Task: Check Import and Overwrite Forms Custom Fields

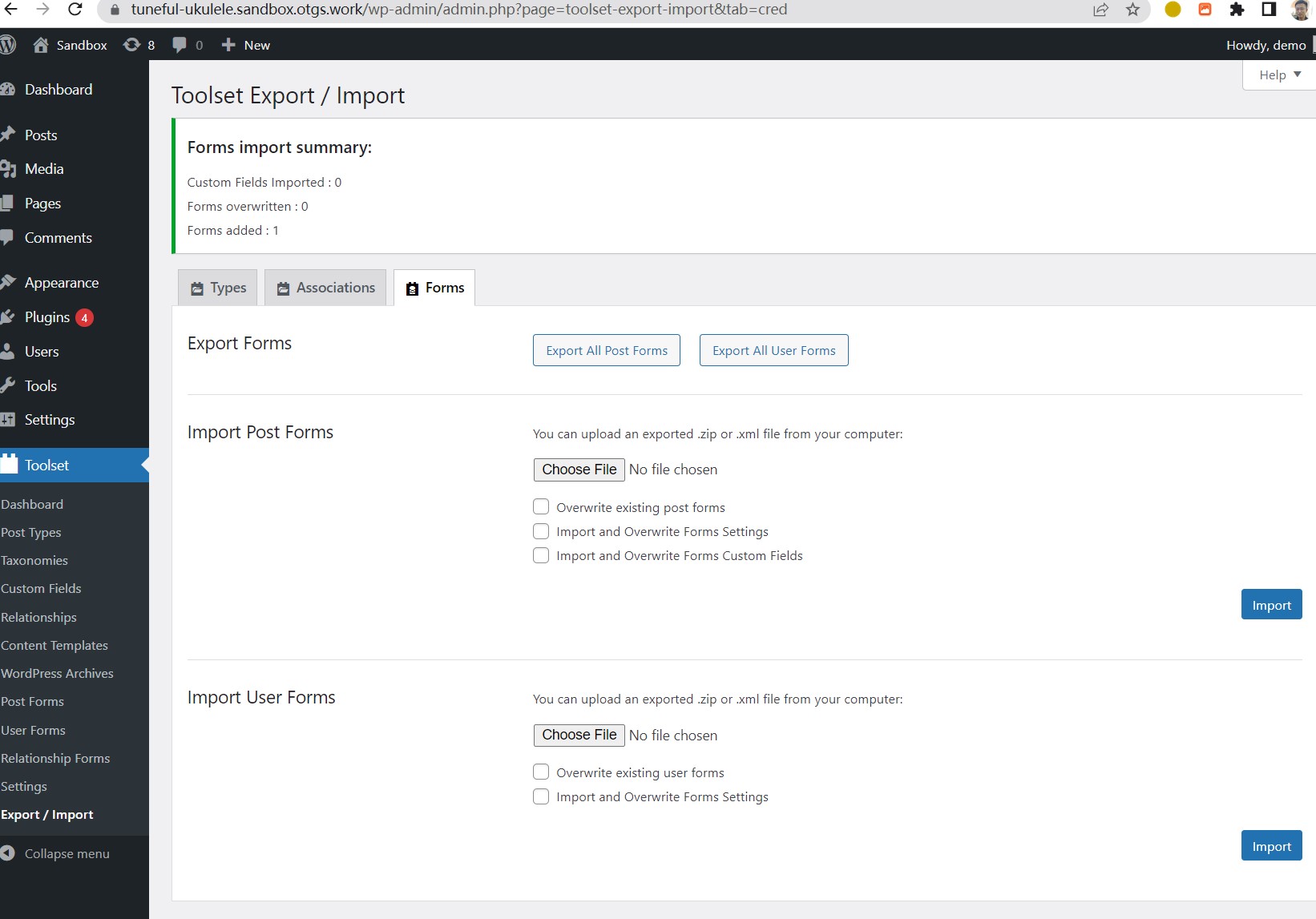Action: 541,555
